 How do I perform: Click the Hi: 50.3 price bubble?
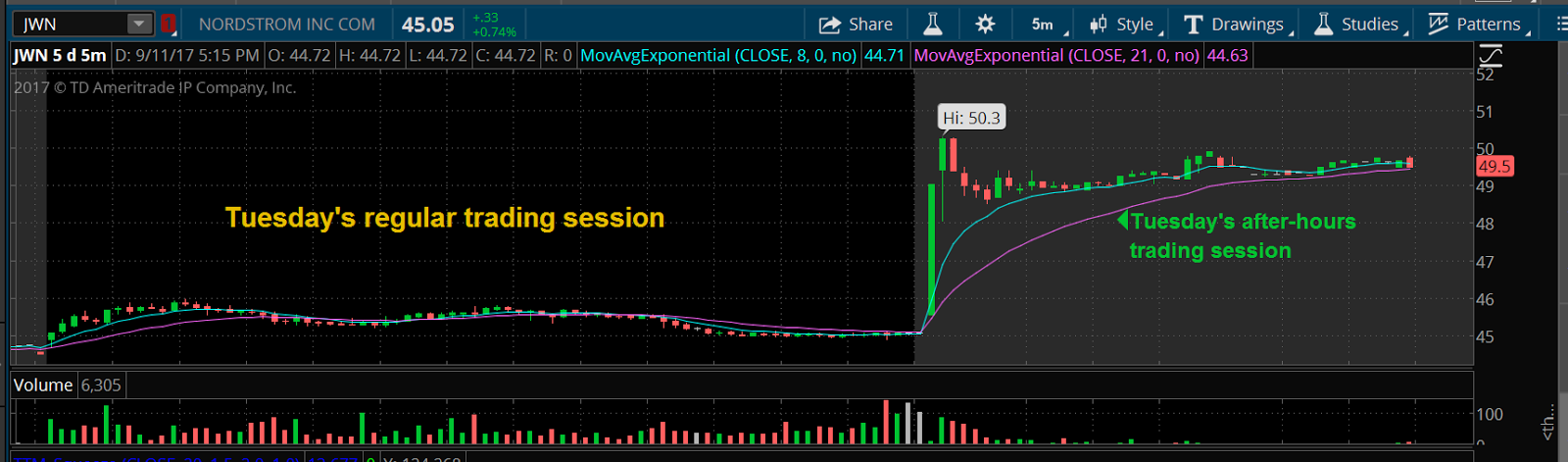pos(971,118)
